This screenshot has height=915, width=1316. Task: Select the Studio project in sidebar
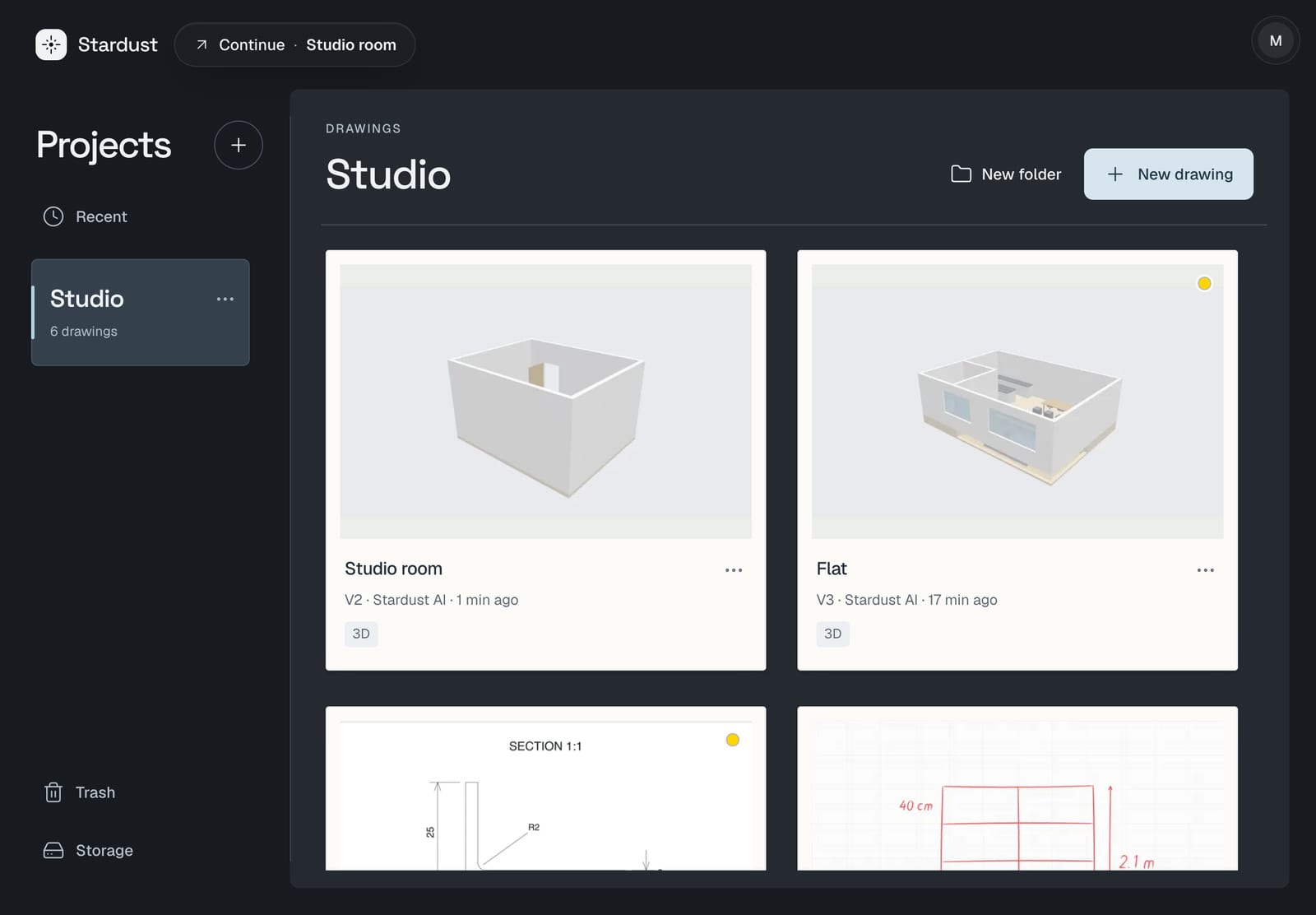(x=141, y=313)
